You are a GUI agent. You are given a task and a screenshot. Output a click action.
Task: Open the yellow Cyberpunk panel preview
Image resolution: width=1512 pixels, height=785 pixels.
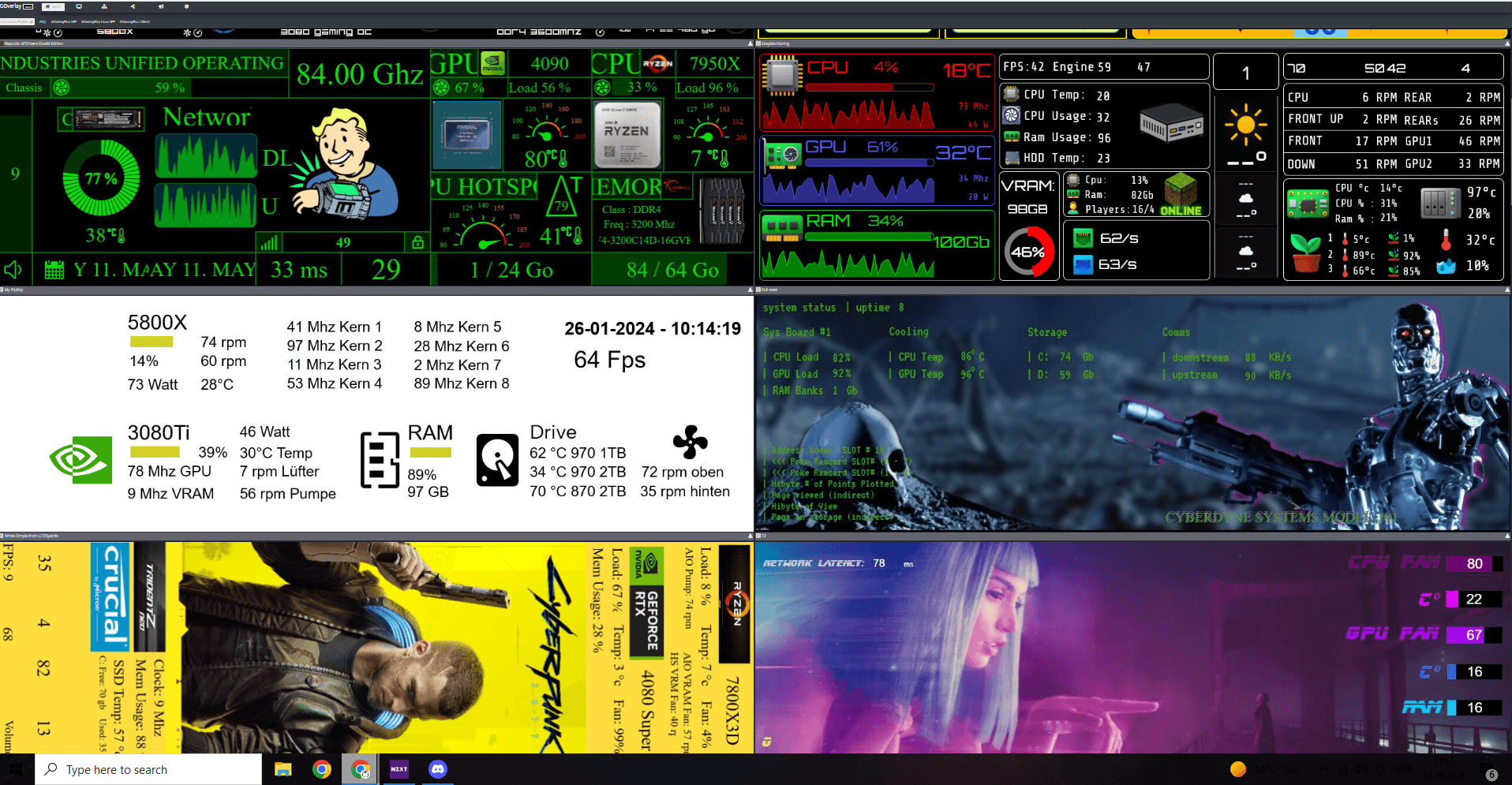tap(376, 647)
